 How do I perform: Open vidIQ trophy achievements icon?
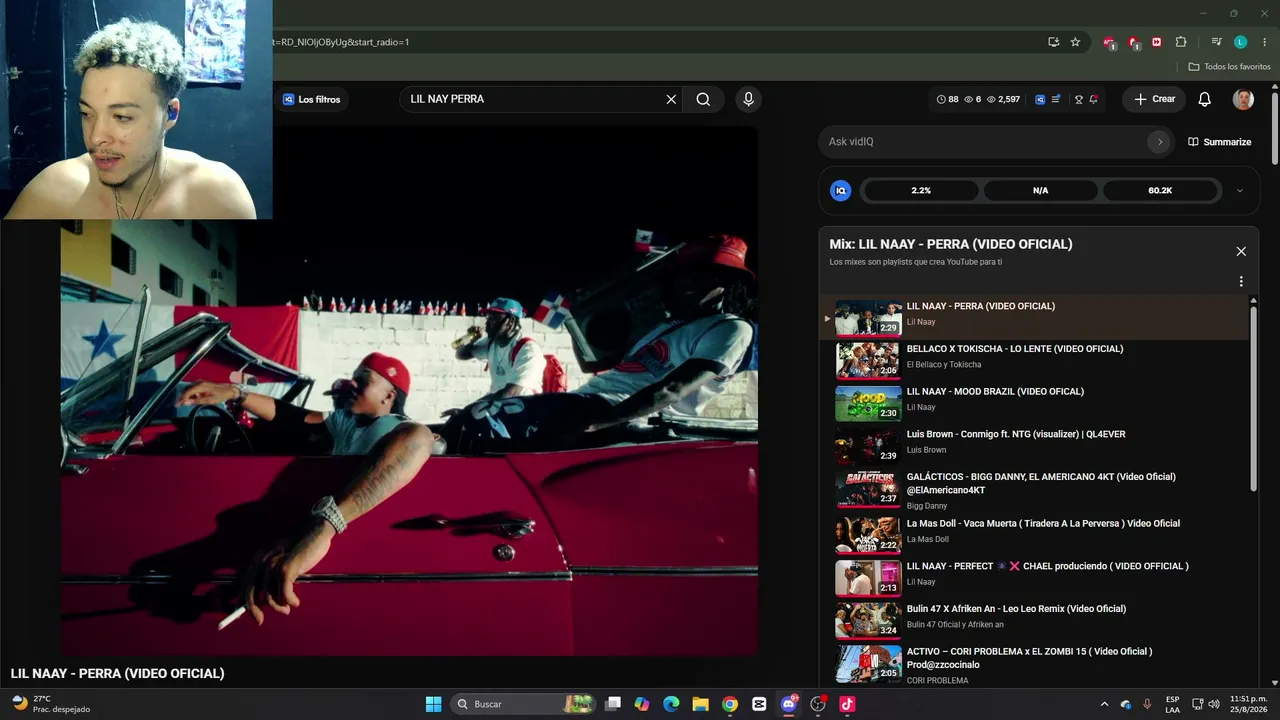point(1079,99)
